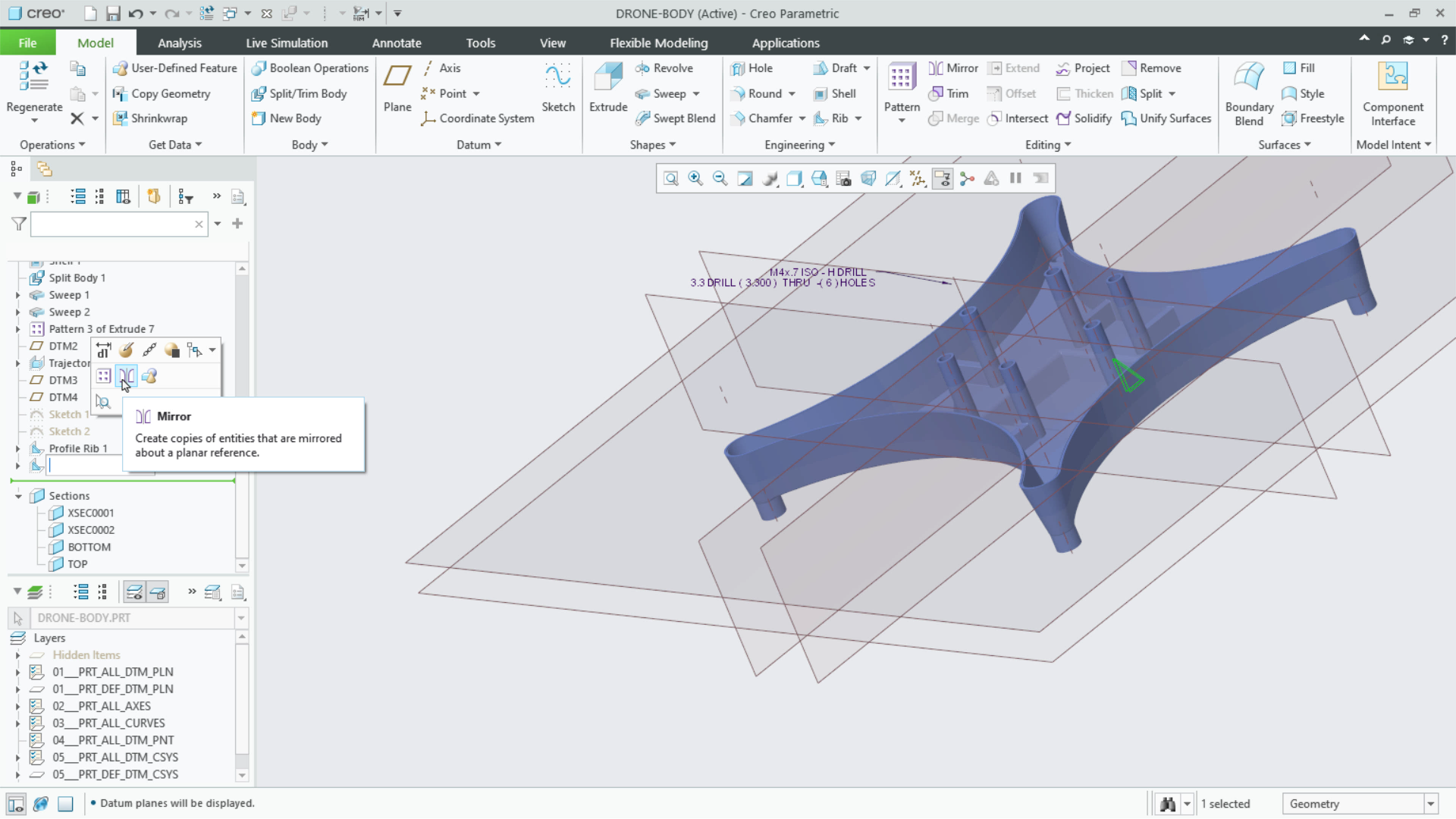Click the Extrude tool
Image resolution: width=1456 pixels, height=819 pixels.
pyautogui.click(x=608, y=88)
